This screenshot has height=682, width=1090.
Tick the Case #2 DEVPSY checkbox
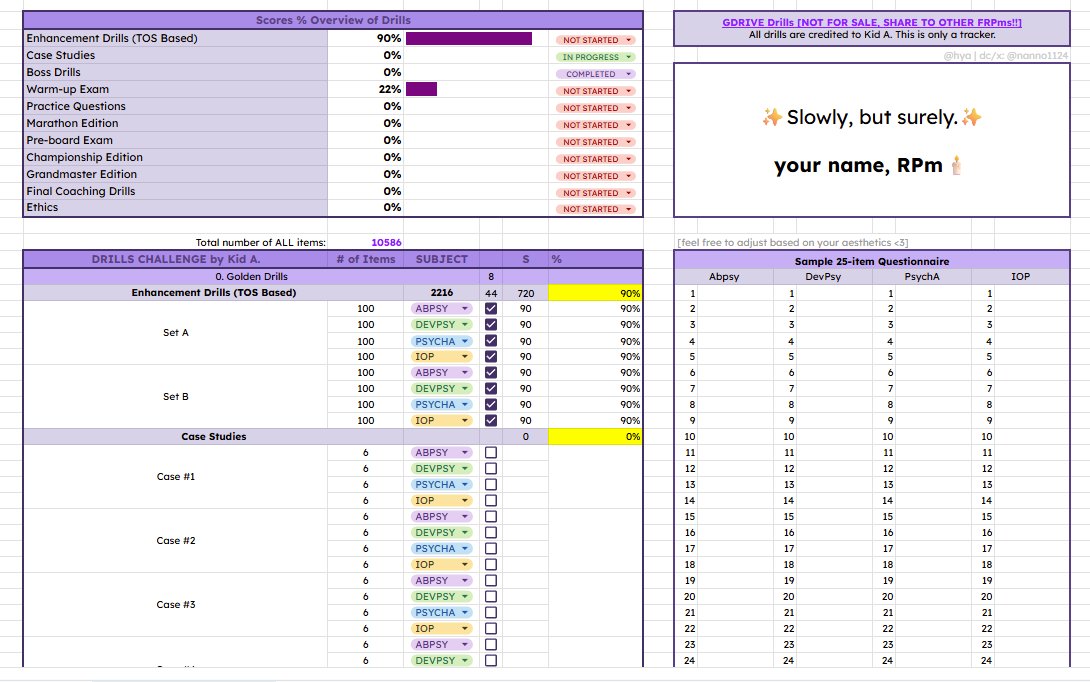coord(491,532)
